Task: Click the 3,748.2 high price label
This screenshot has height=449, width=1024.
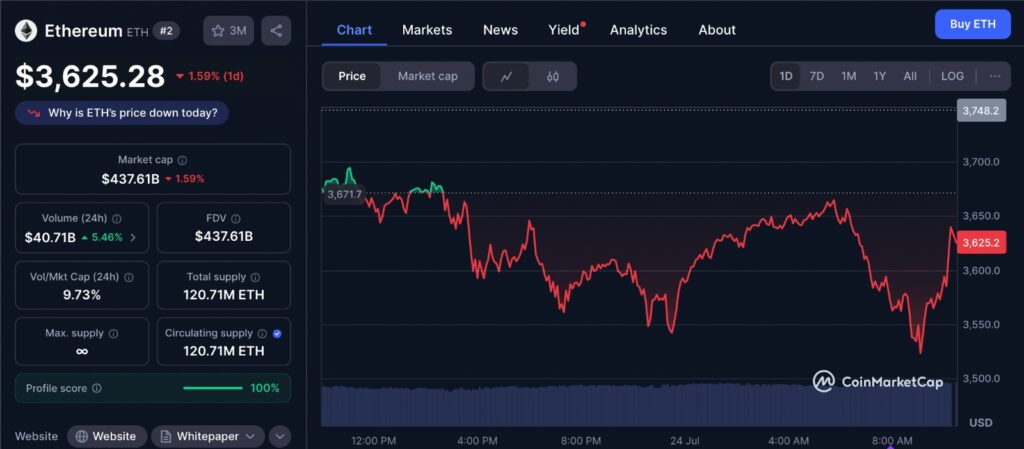Action: point(981,111)
